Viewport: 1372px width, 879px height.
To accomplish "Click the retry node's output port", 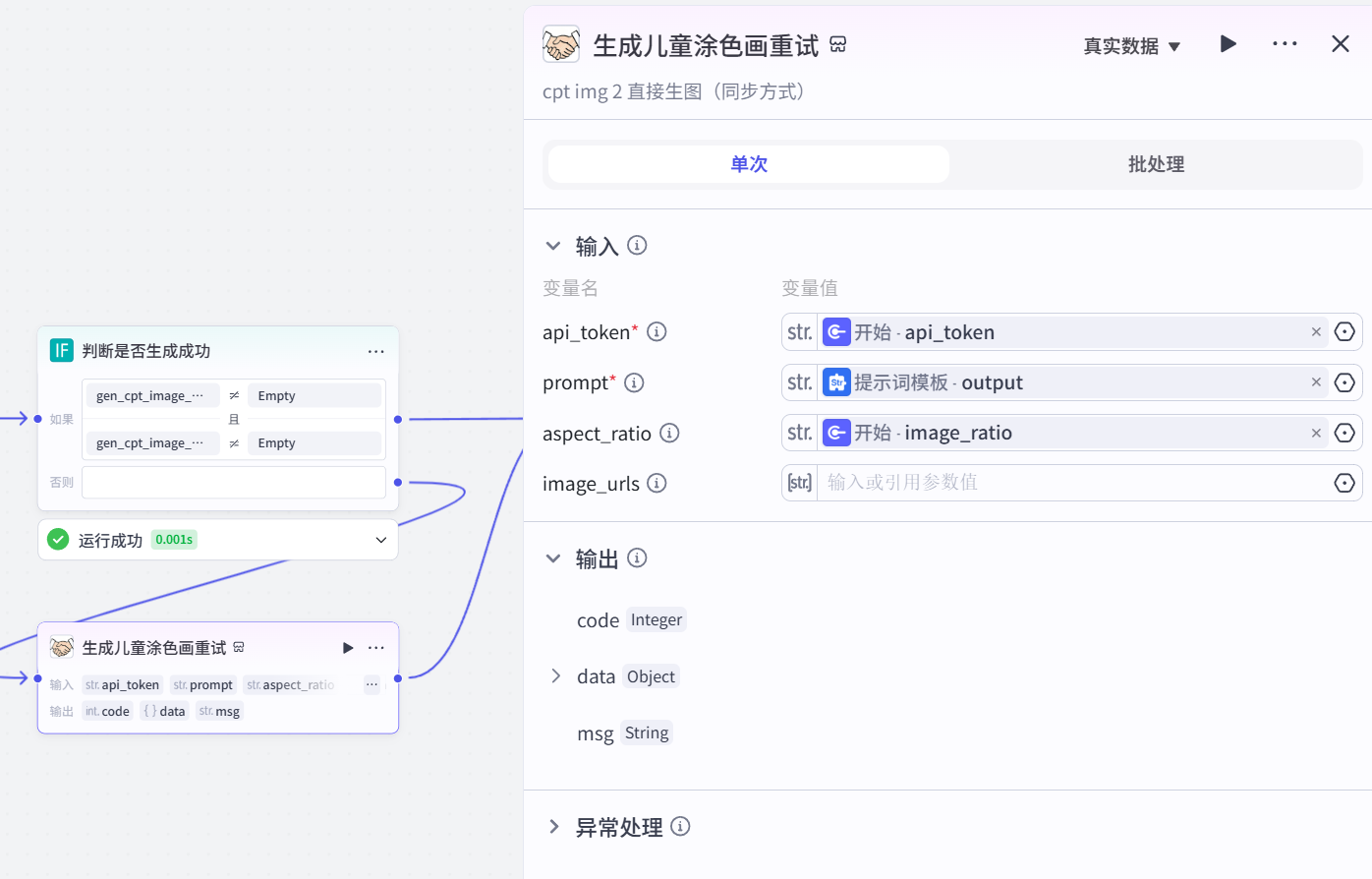I will 398,678.
